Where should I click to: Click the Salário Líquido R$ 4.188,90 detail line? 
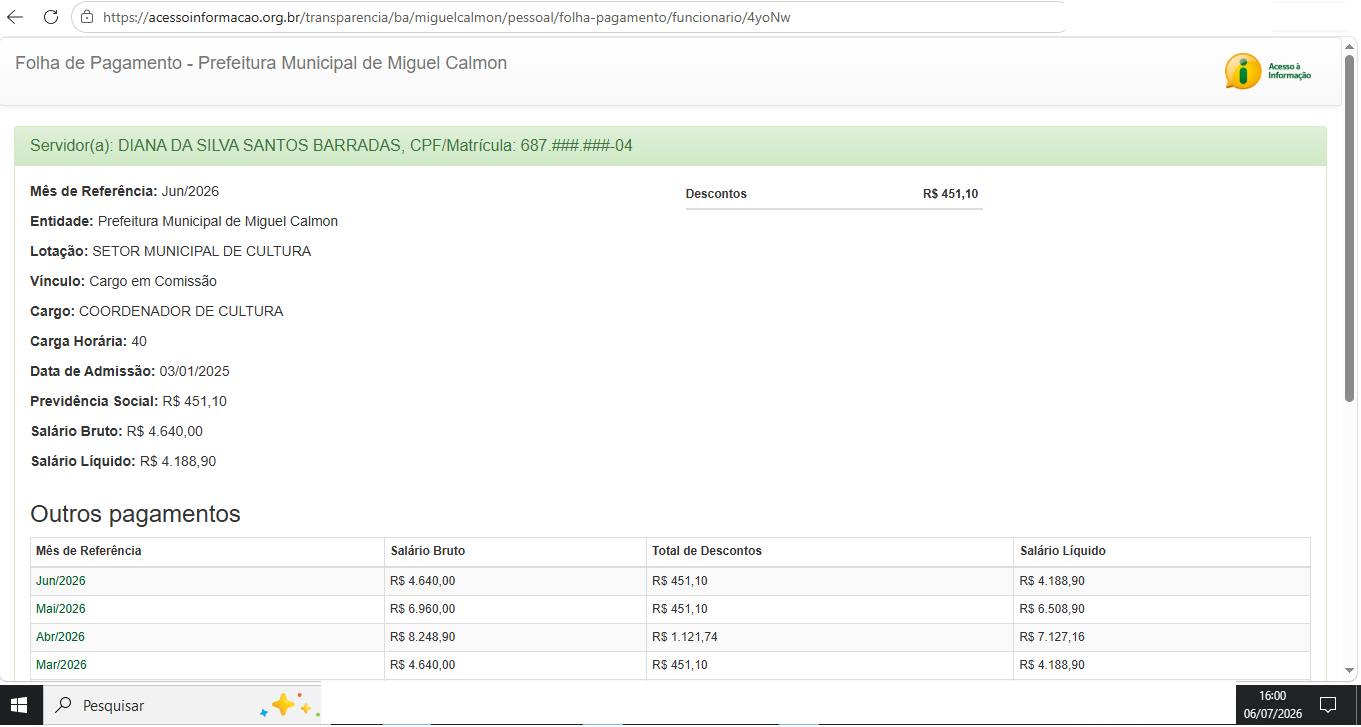pyautogui.click(x=123, y=461)
